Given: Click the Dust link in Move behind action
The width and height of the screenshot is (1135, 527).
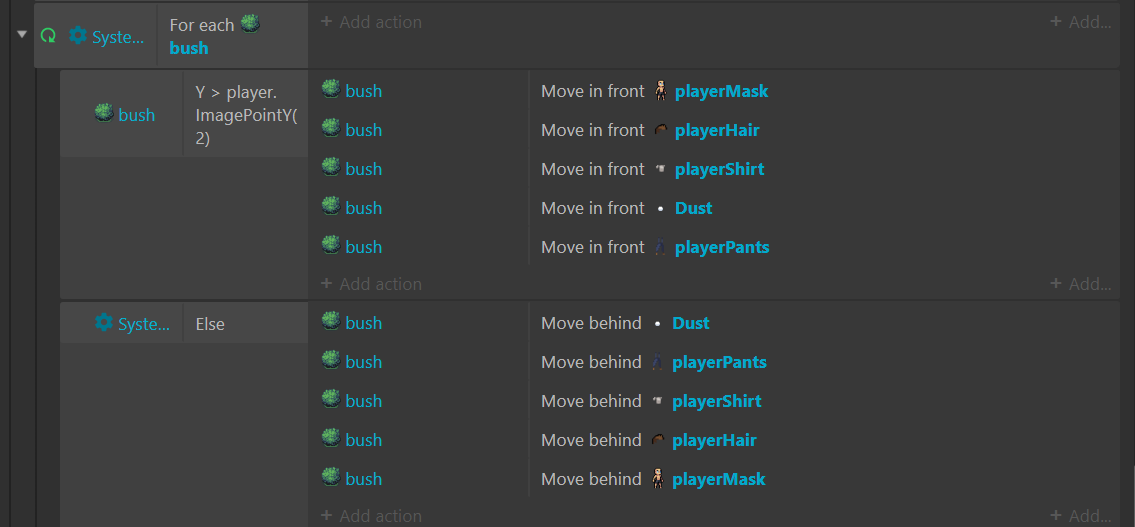Looking at the screenshot, I should pyautogui.click(x=691, y=323).
